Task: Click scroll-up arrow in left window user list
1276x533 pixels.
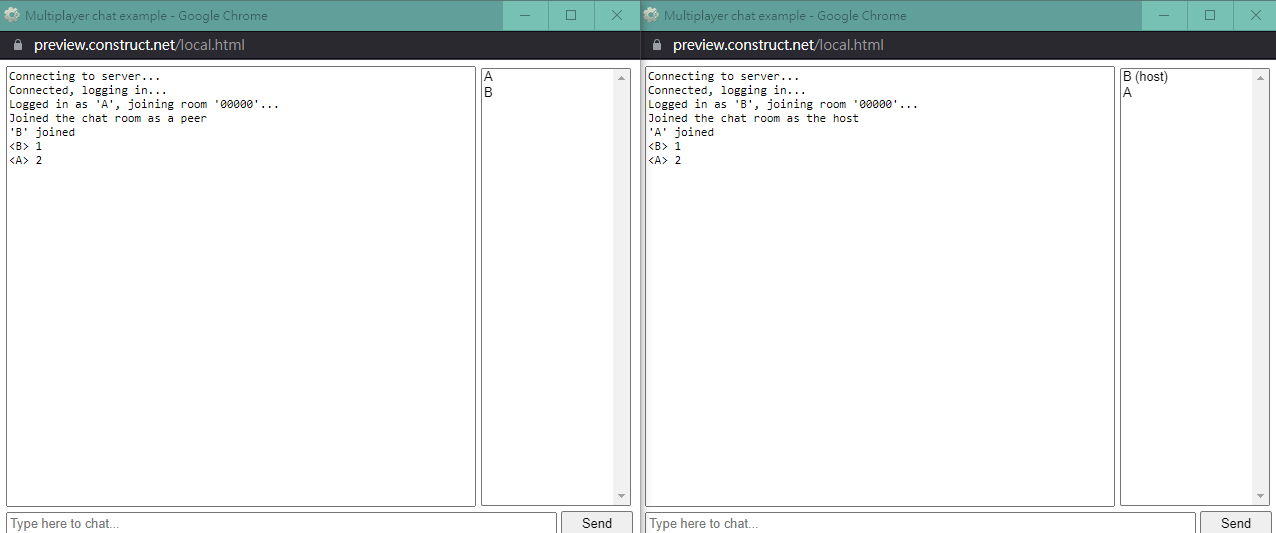Action: coord(621,77)
